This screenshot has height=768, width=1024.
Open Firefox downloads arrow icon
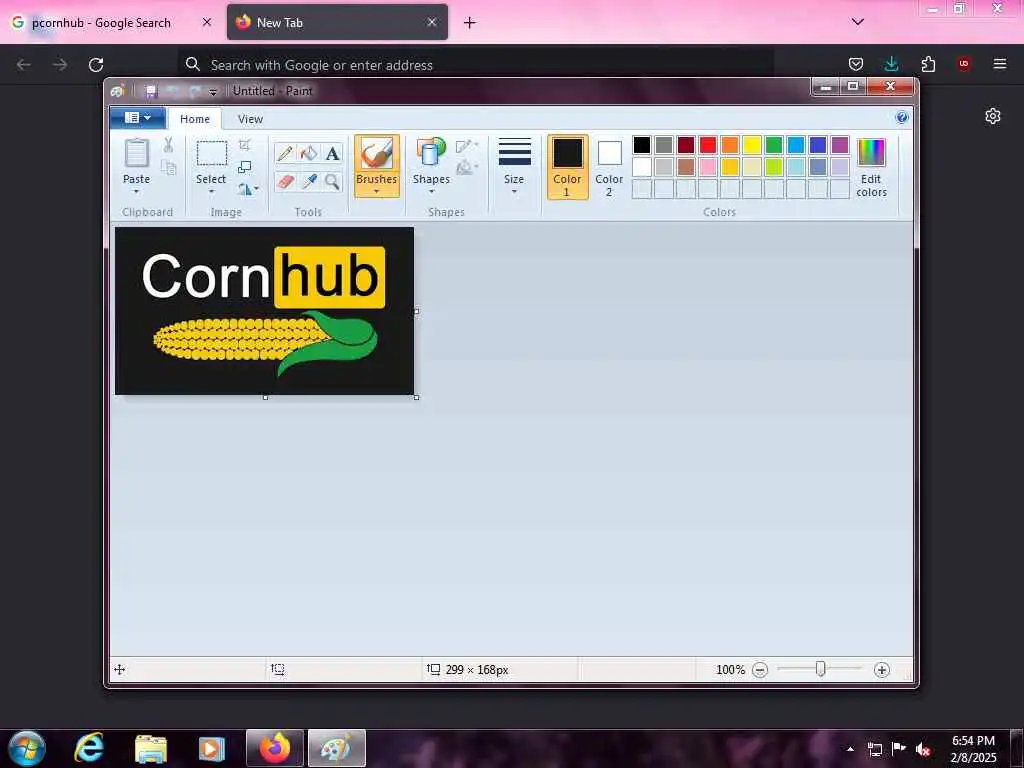tap(891, 64)
